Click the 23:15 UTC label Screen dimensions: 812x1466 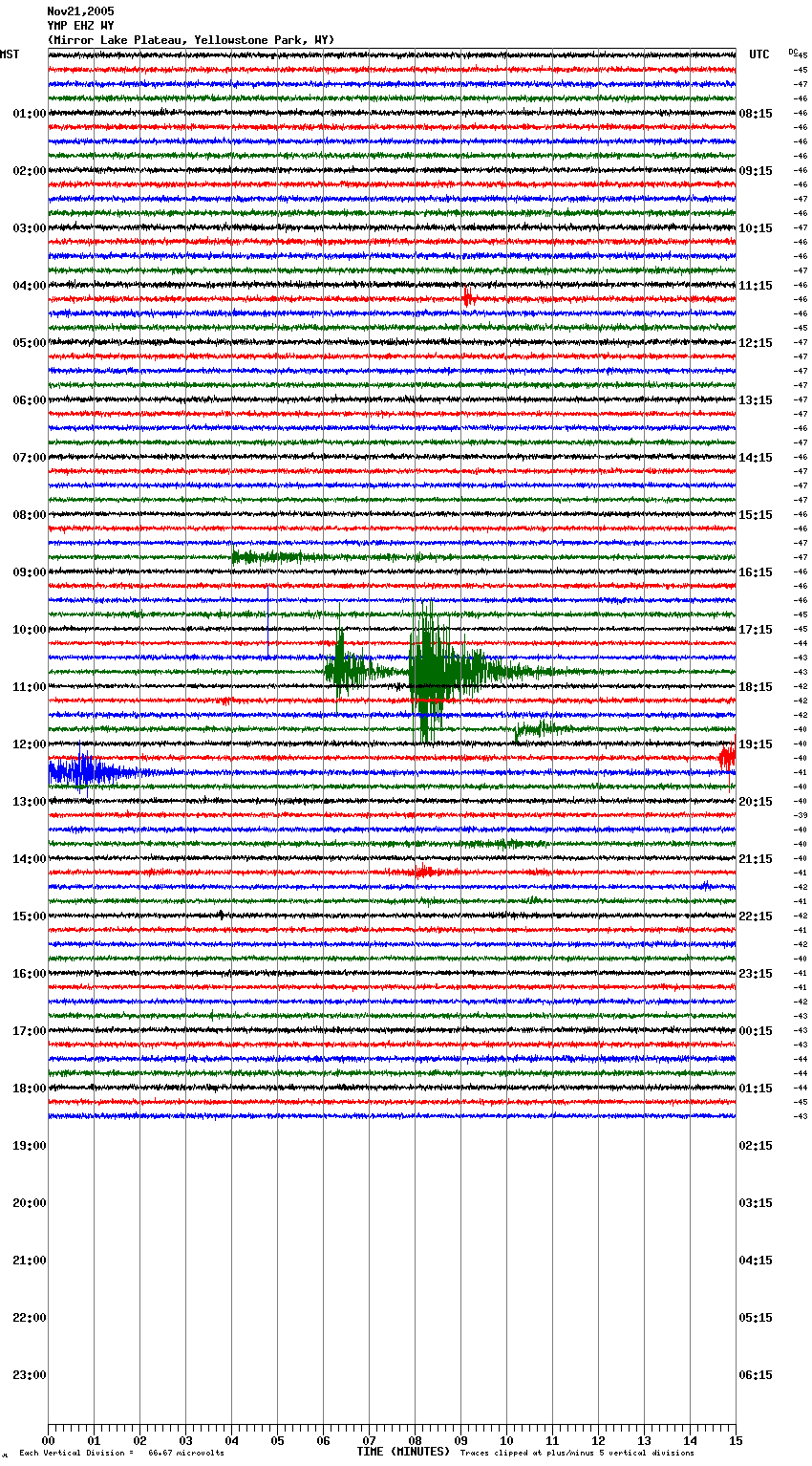click(x=756, y=974)
